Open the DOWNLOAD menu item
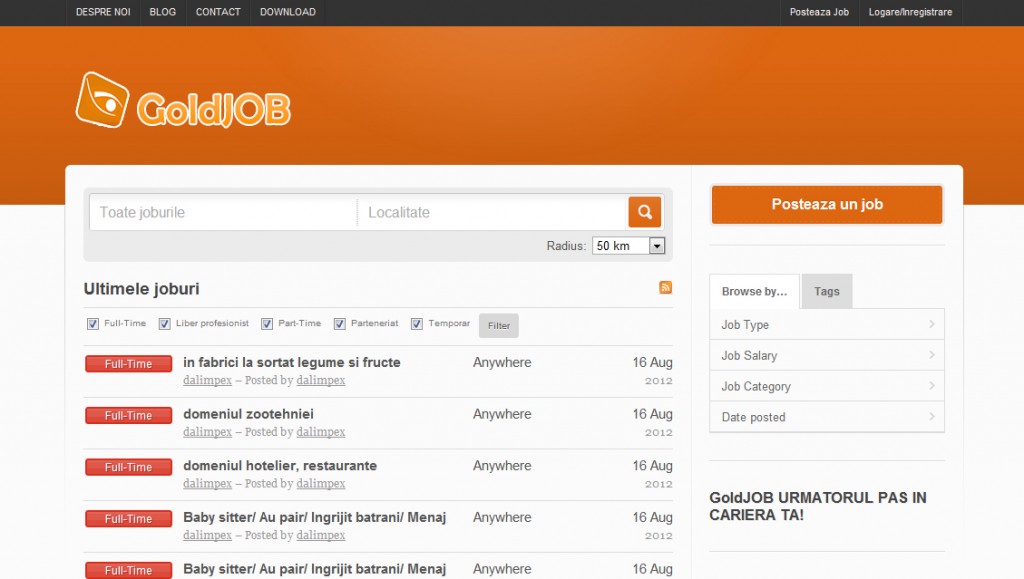 pyautogui.click(x=288, y=12)
